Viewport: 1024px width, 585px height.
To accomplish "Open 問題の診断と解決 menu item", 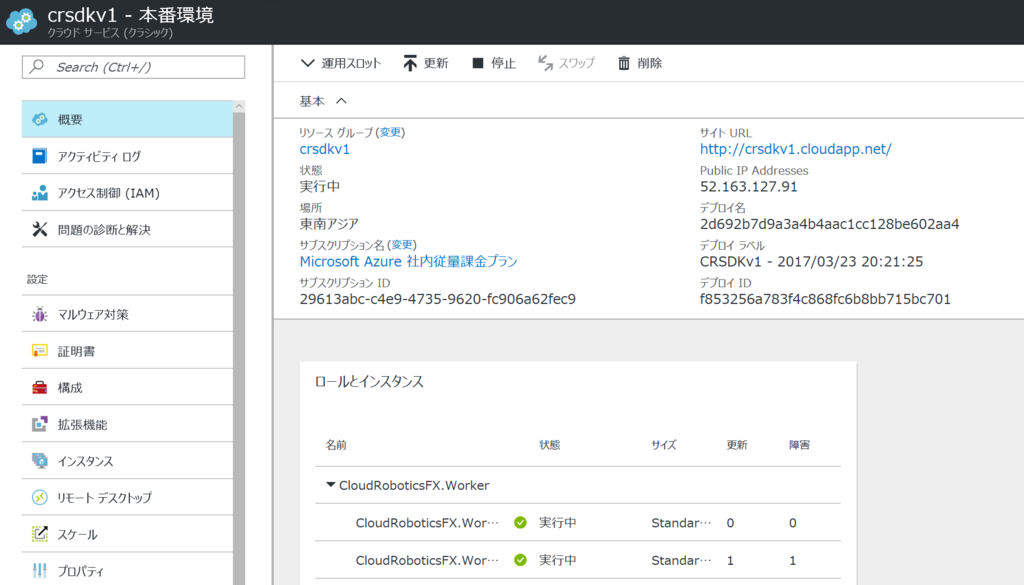I will click(127, 229).
